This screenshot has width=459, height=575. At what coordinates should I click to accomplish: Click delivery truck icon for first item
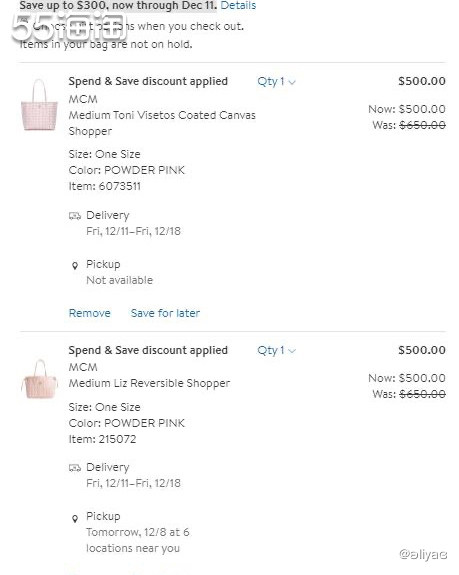[75, 216]
